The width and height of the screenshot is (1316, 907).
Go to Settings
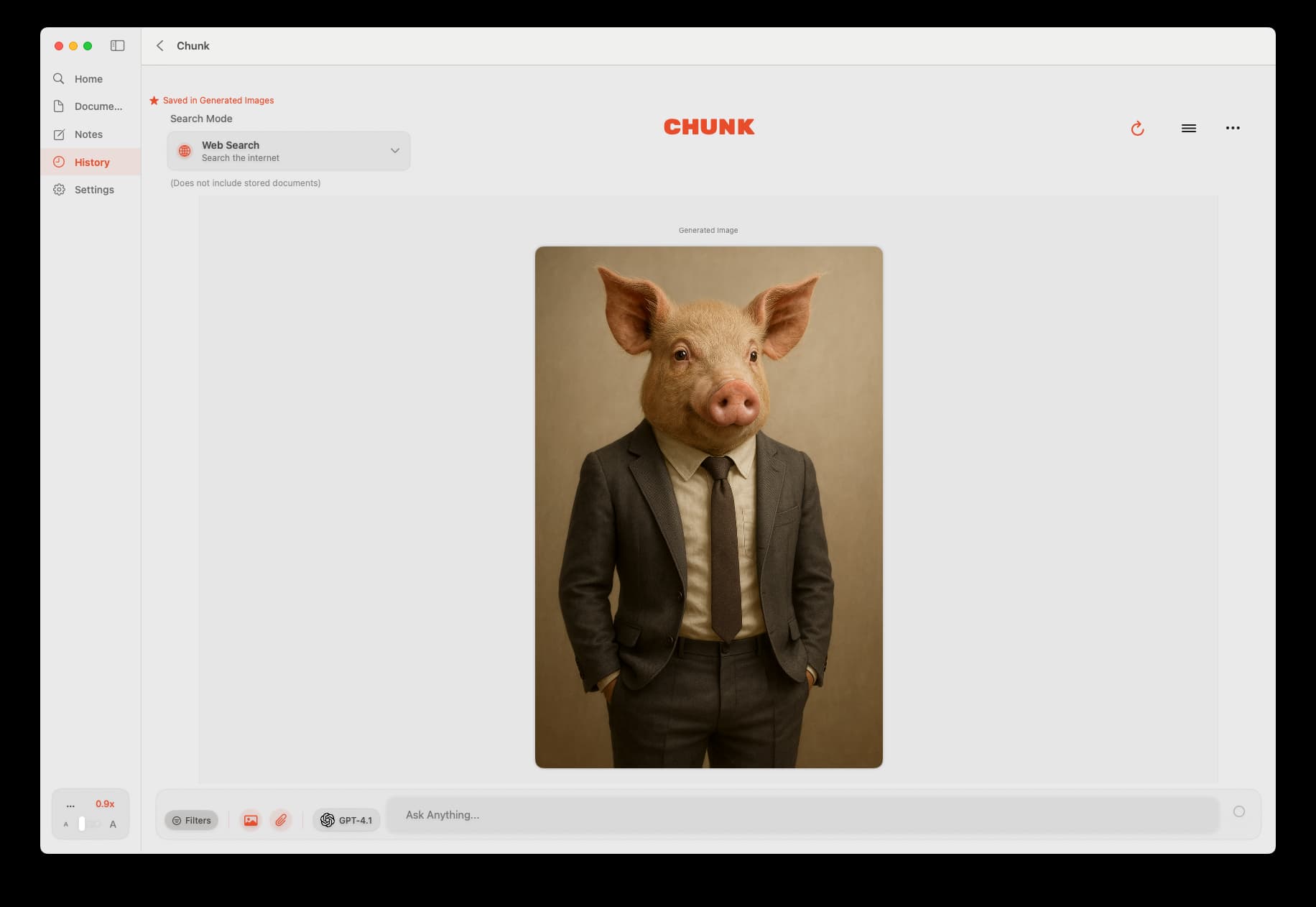click(x=93, y=190)
